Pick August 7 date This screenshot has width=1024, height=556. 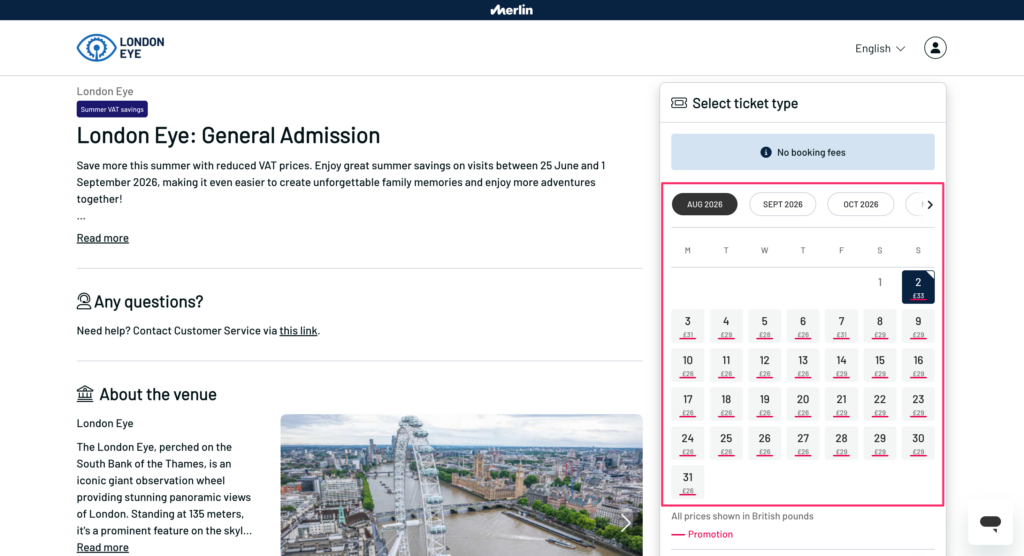(x=841, y=326)
